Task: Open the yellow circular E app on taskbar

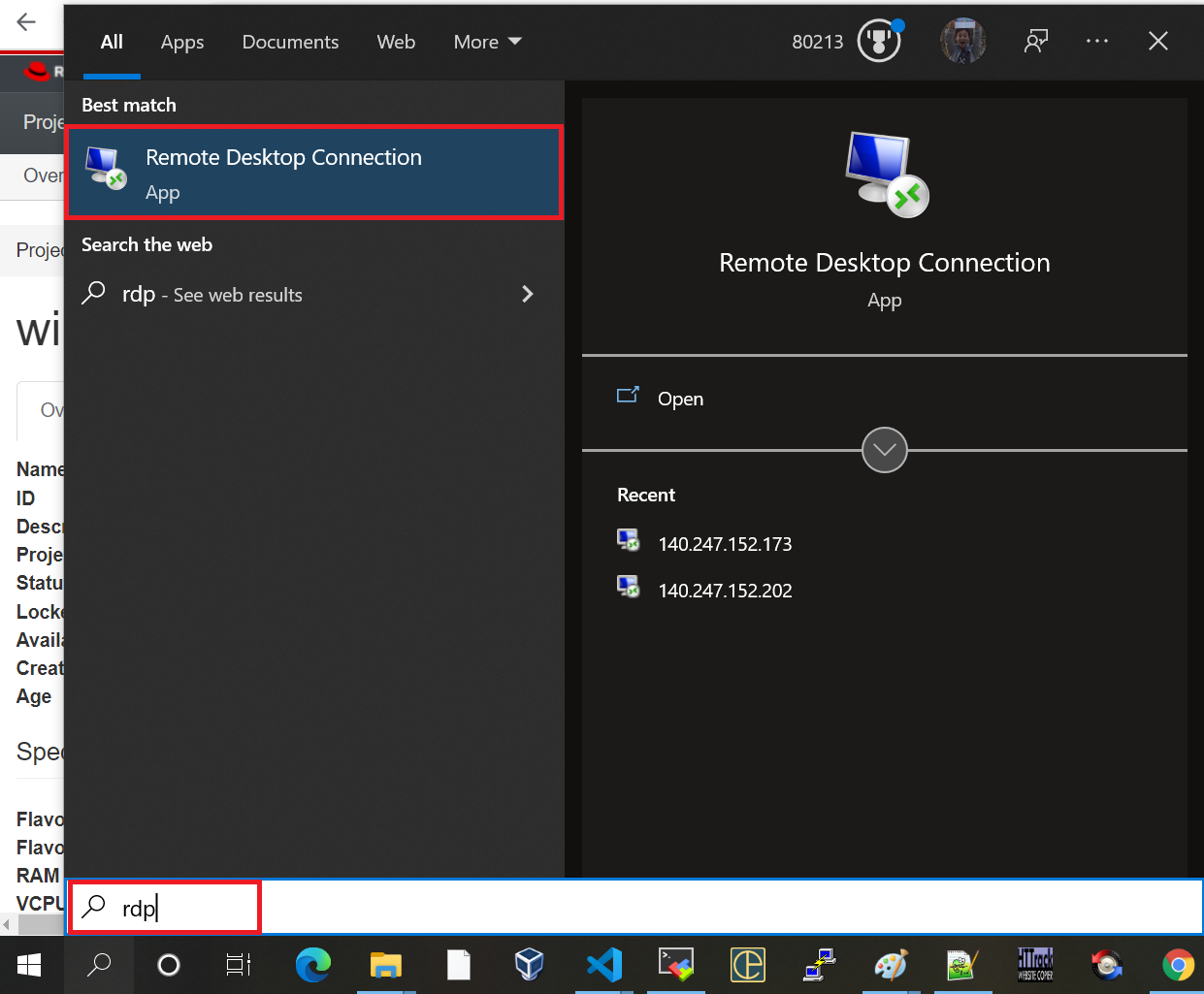Action: [748, 965]
